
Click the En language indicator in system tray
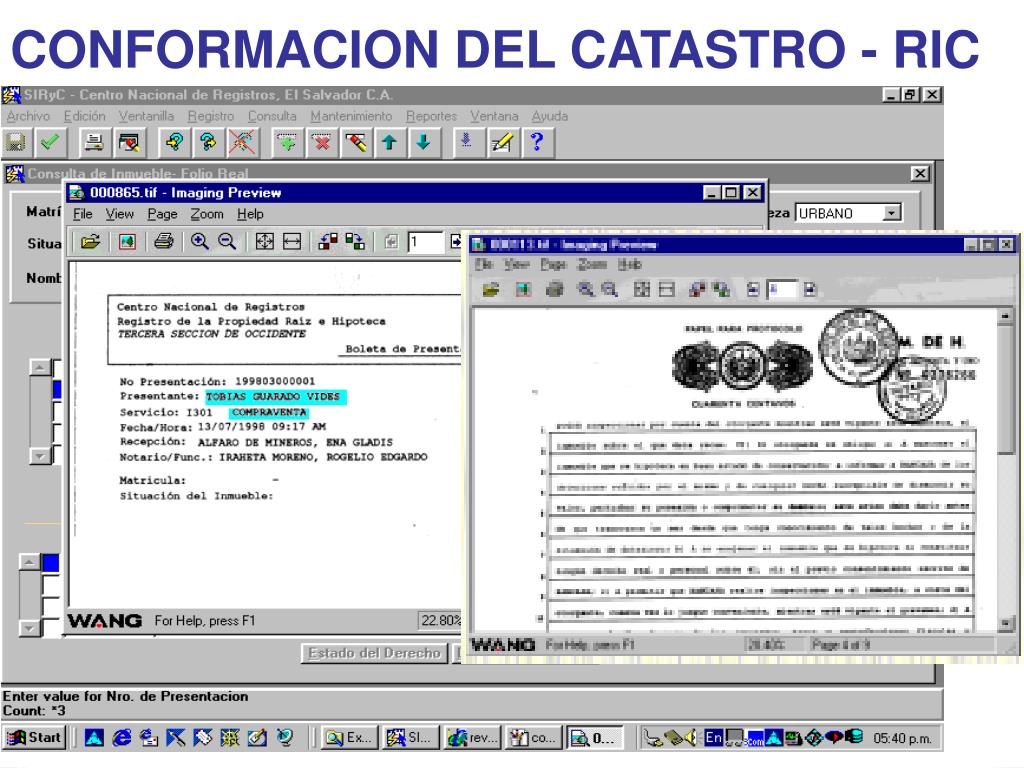tap(713, 737)
